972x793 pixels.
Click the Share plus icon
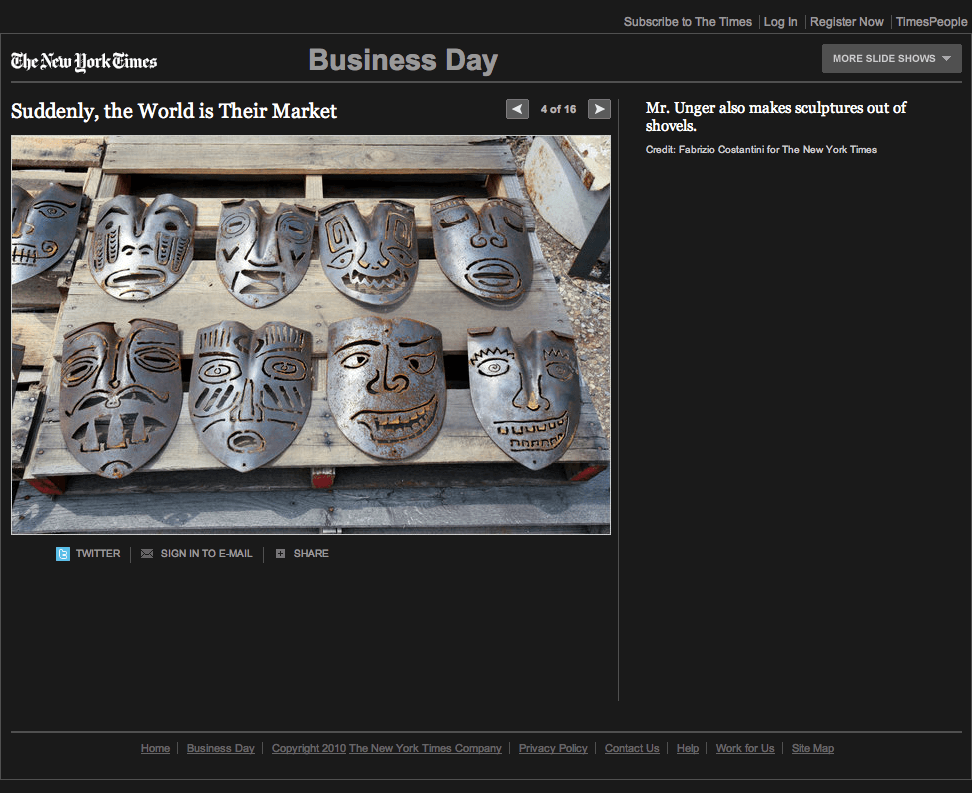tap(281, 554)
